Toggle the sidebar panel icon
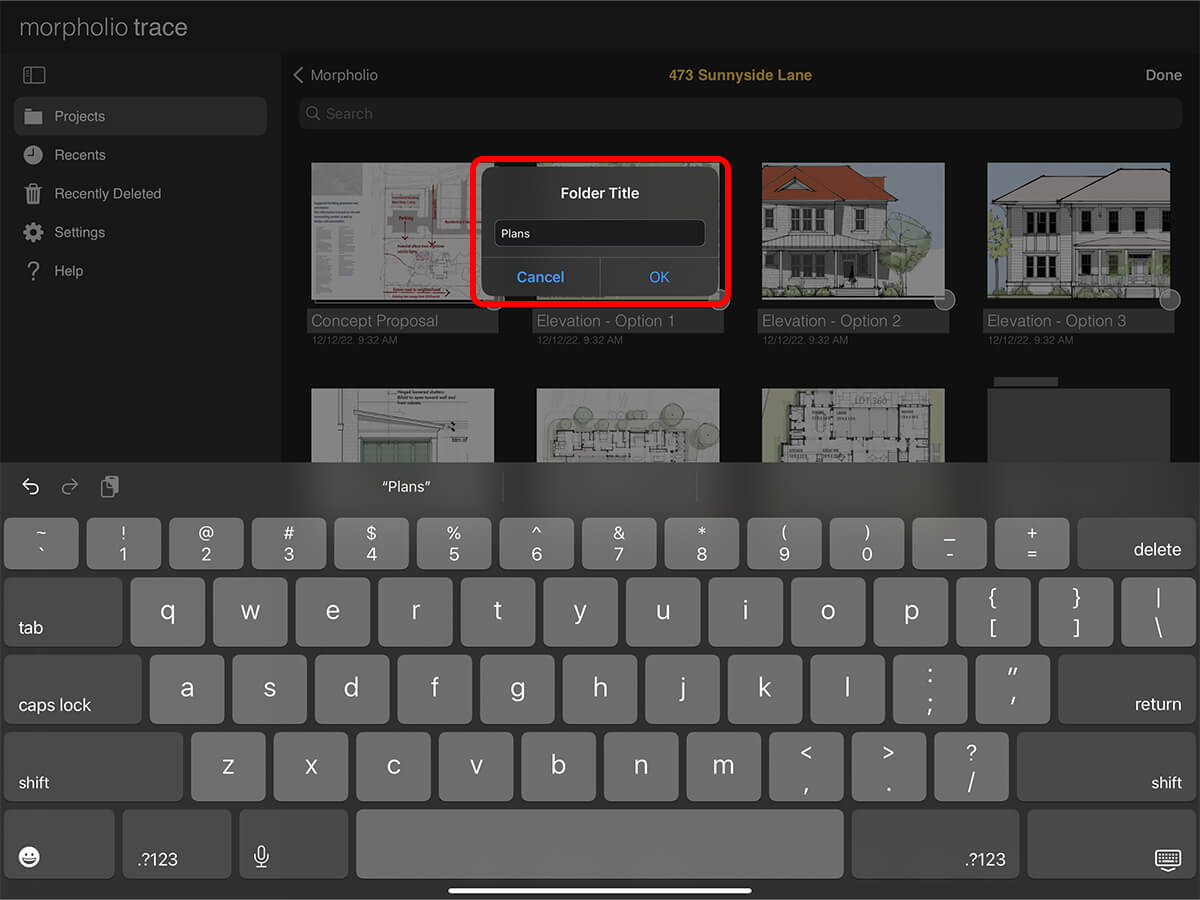This screenshot has height=900, width=1200. [34, 75]
